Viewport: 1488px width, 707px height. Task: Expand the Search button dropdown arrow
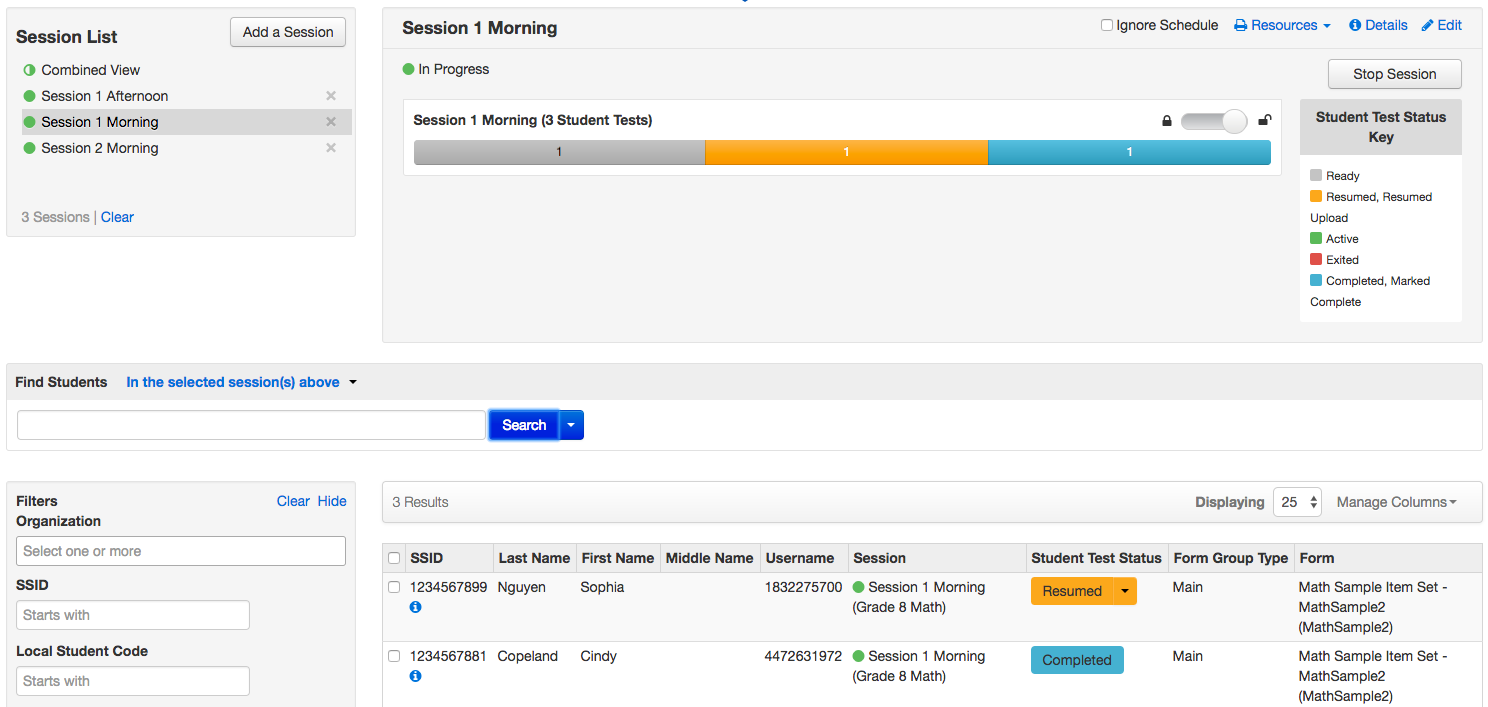pos(571,425)
